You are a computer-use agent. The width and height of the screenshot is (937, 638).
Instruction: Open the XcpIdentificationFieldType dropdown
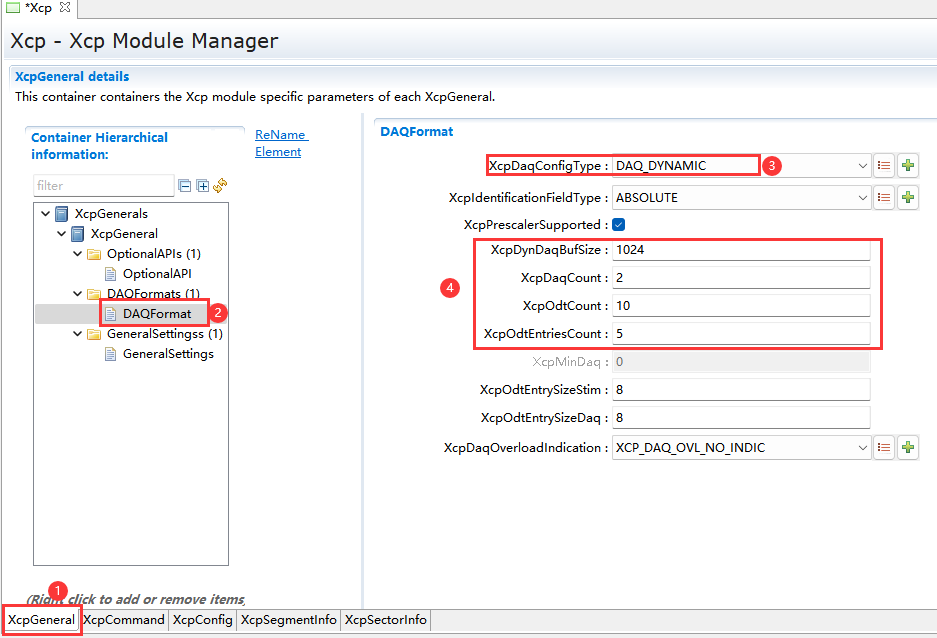(x=862, y=198)
